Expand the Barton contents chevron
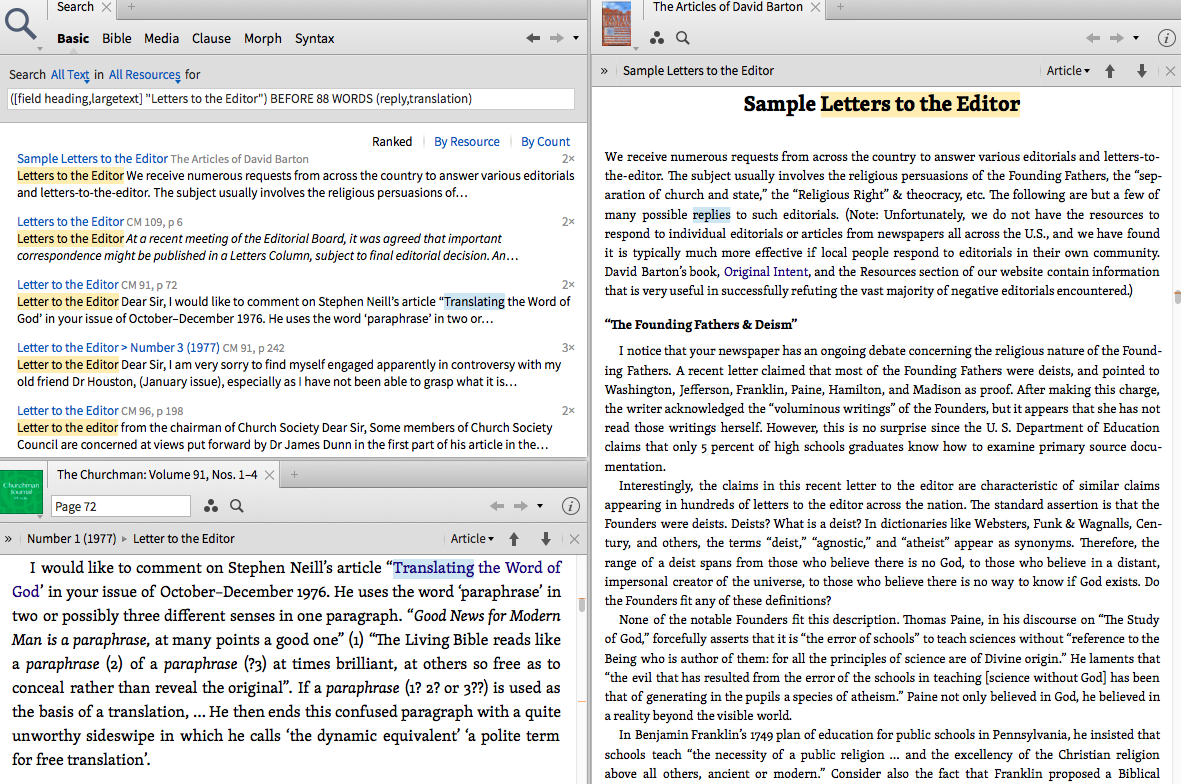This screenshot has width=1181, height=784. coord(604,71)
